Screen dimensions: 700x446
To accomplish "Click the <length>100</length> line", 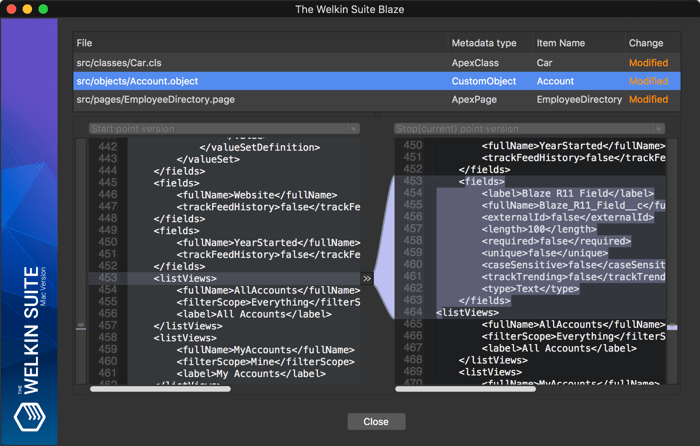I will (x=538, y=229).
